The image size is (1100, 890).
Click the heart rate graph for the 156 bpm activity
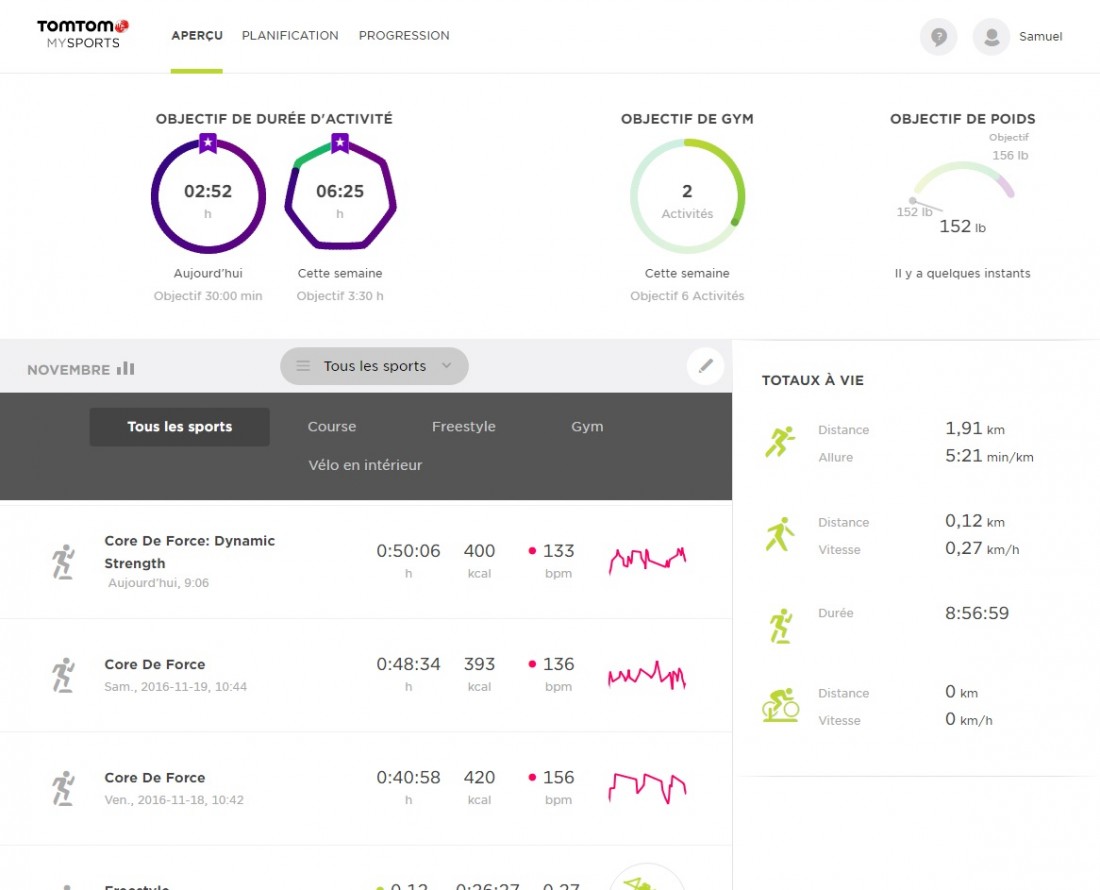click(647, 787)
